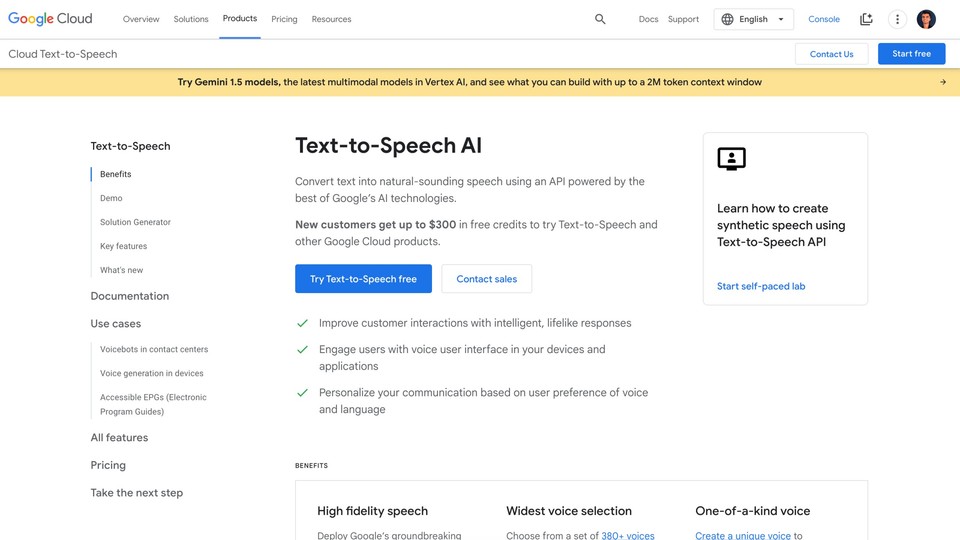The height and width of the screenshot is (540, 960).
Task: Open Pricing in the sidebar
Action: coord(108,465)
